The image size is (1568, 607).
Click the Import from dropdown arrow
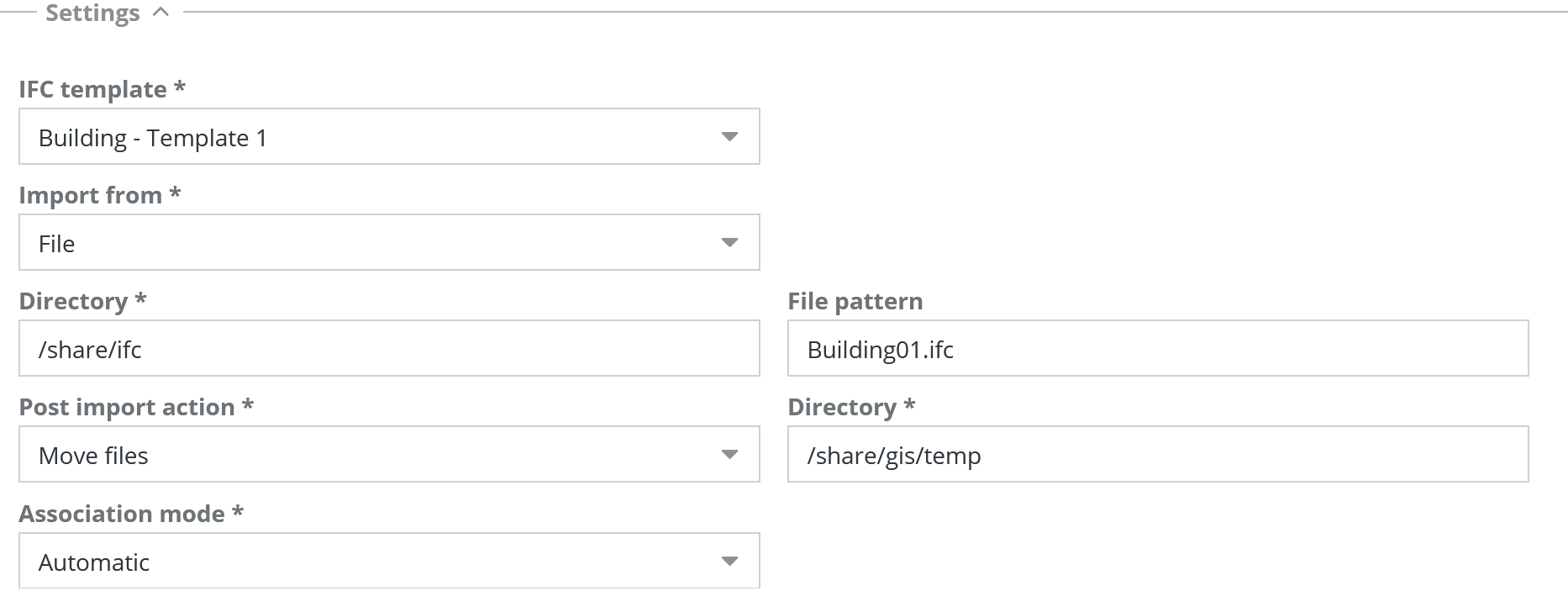pos(729,243)
